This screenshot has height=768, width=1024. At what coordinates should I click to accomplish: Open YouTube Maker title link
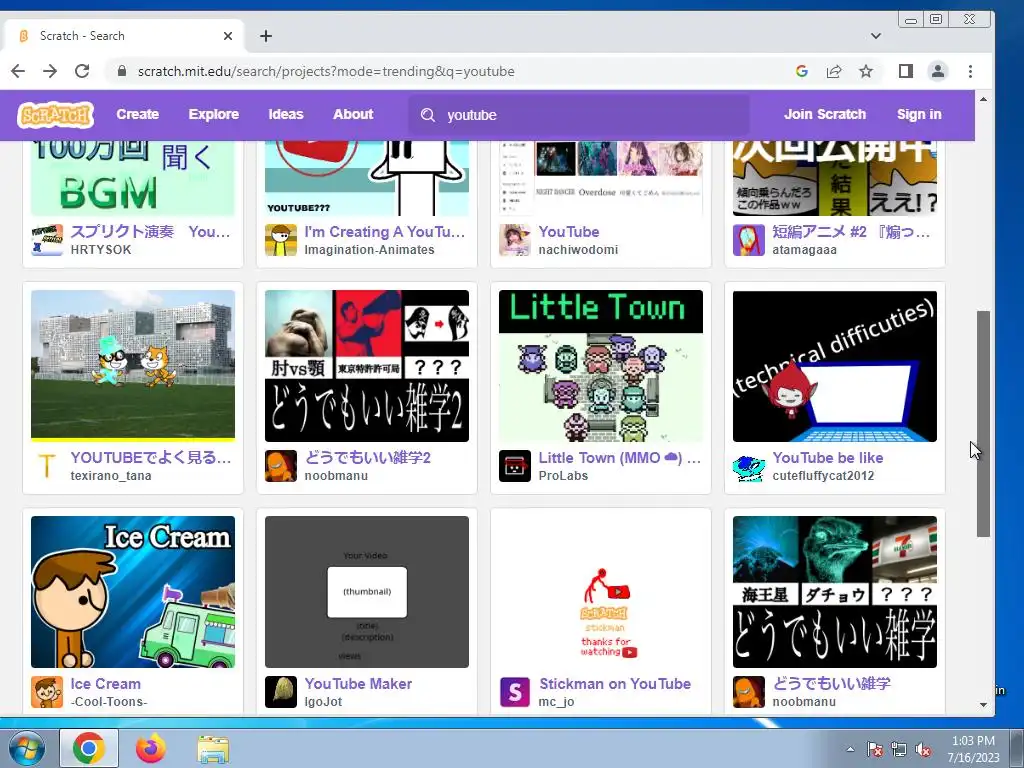[359, 684]
